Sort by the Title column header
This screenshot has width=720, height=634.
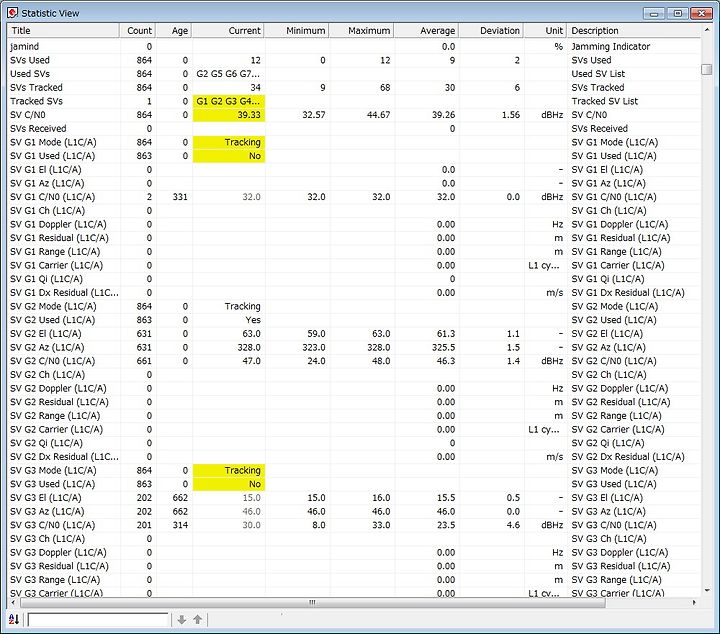63,31
